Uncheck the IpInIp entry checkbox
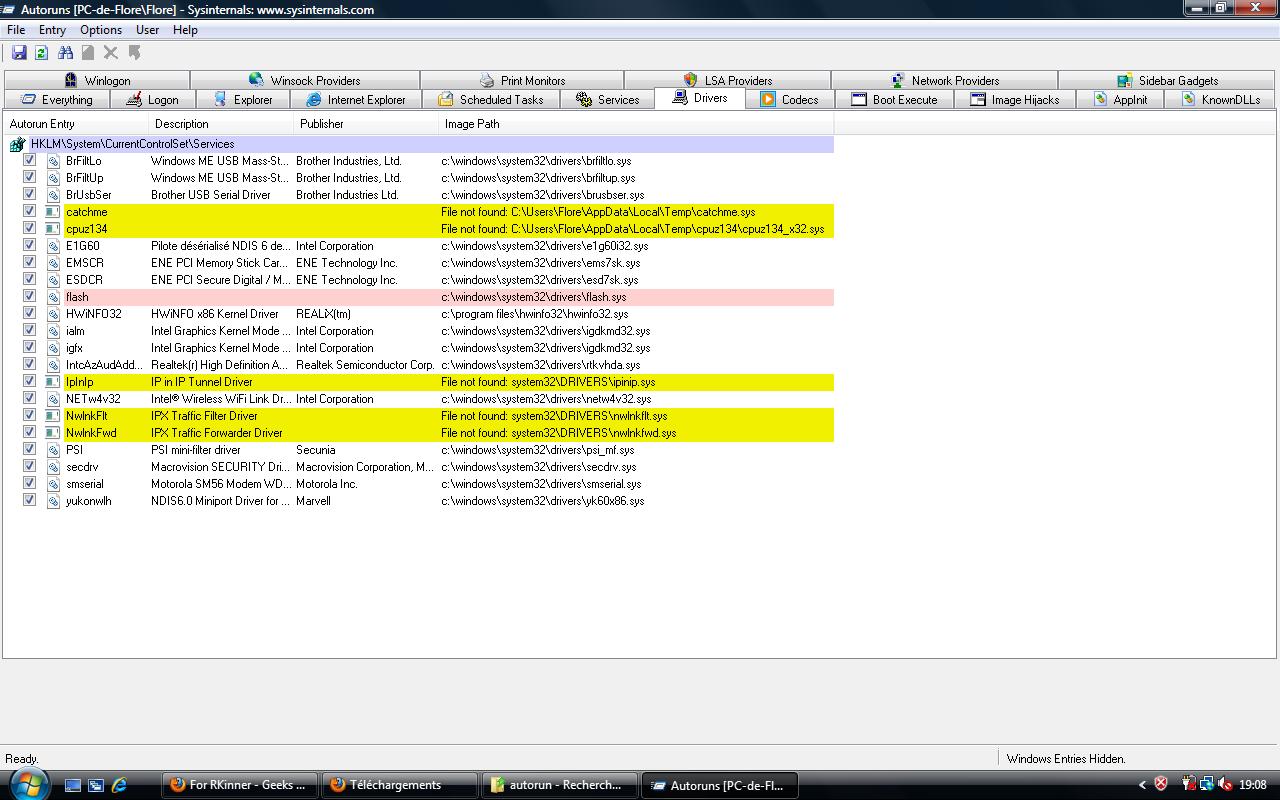The image size is (1280, 800). coord(29,381)
